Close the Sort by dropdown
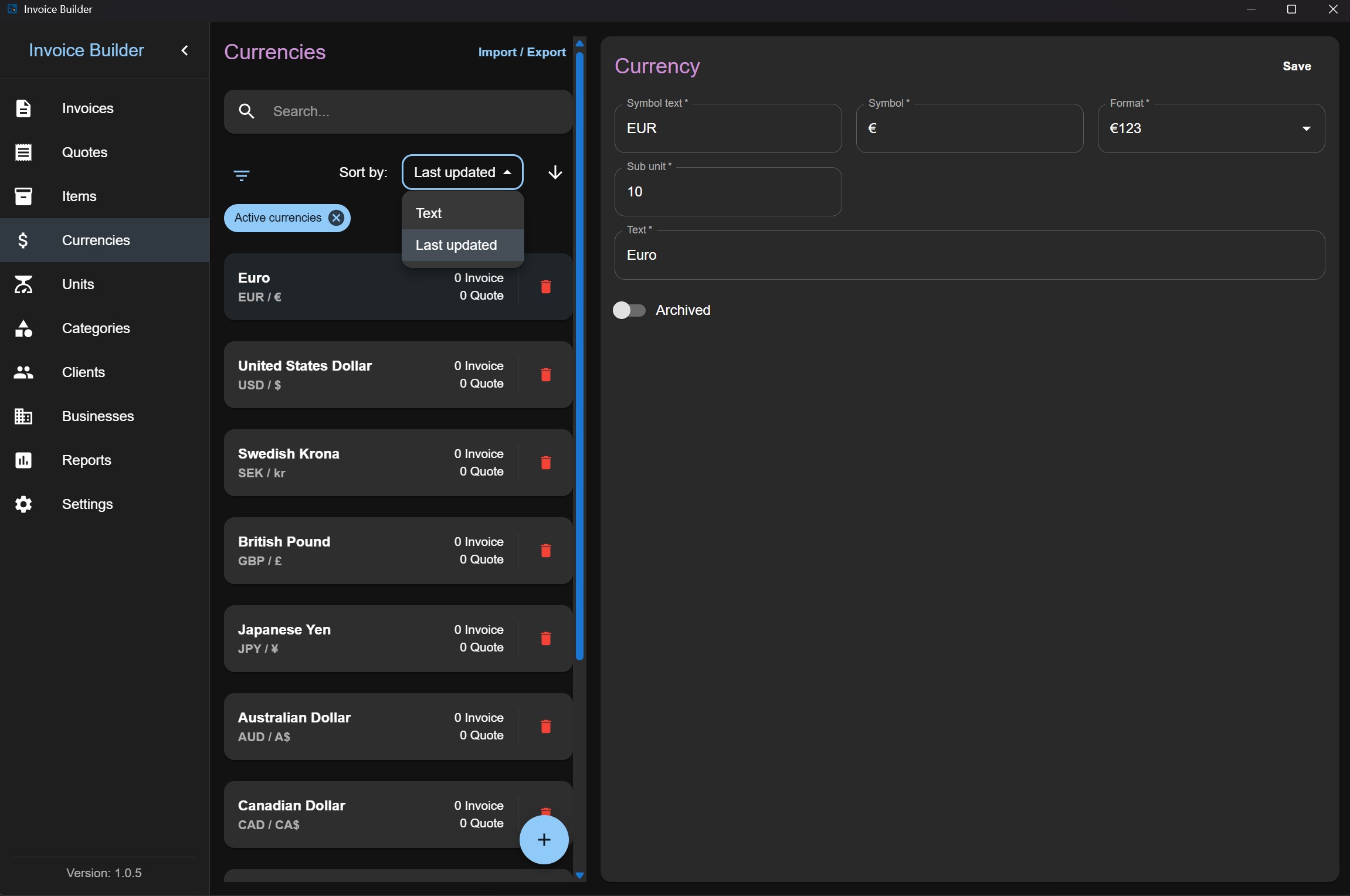 coord(463,172)
